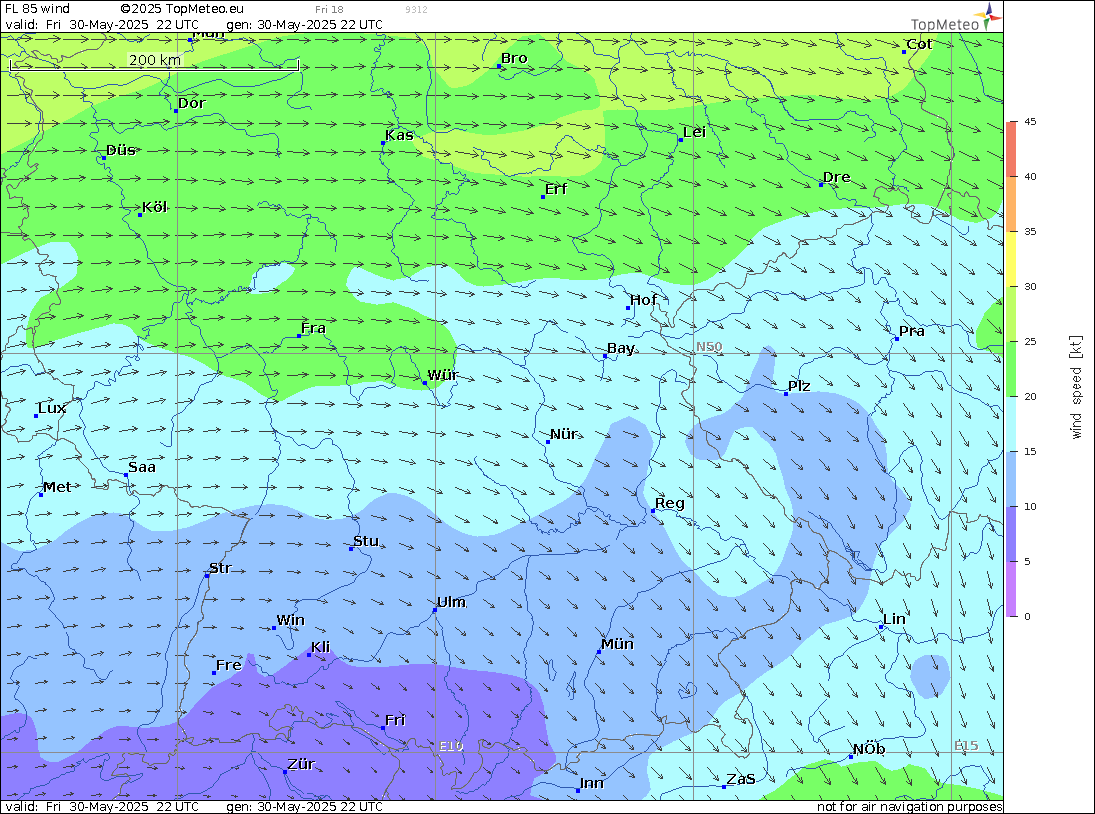Select the "E10" longitude grid label
The width and height of the screenshot is (1095, 814).
pyautogui.click(x=451, y=746)
